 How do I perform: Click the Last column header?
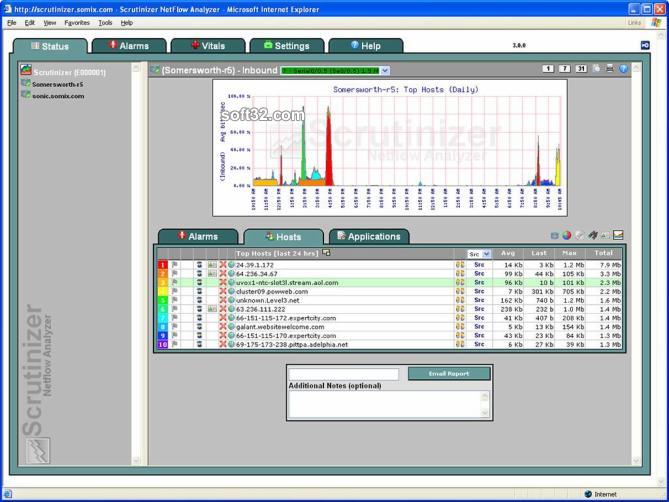pos(538,253)
